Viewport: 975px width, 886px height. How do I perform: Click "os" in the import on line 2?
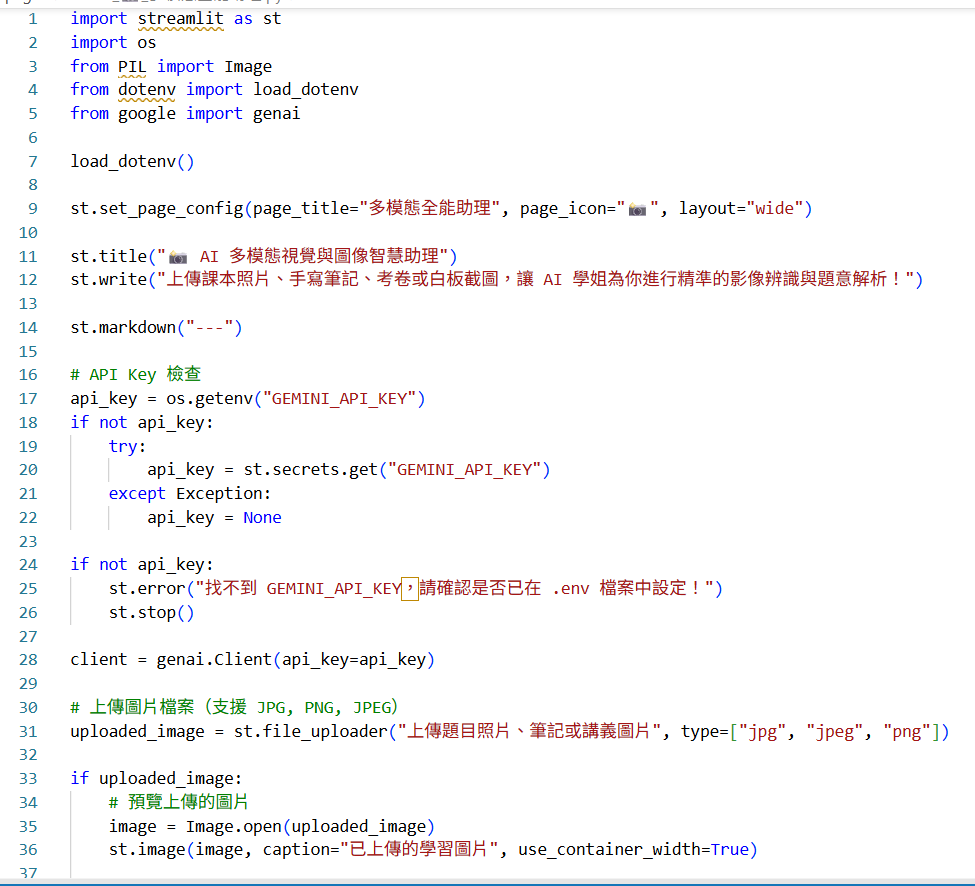tap(147, 42)
